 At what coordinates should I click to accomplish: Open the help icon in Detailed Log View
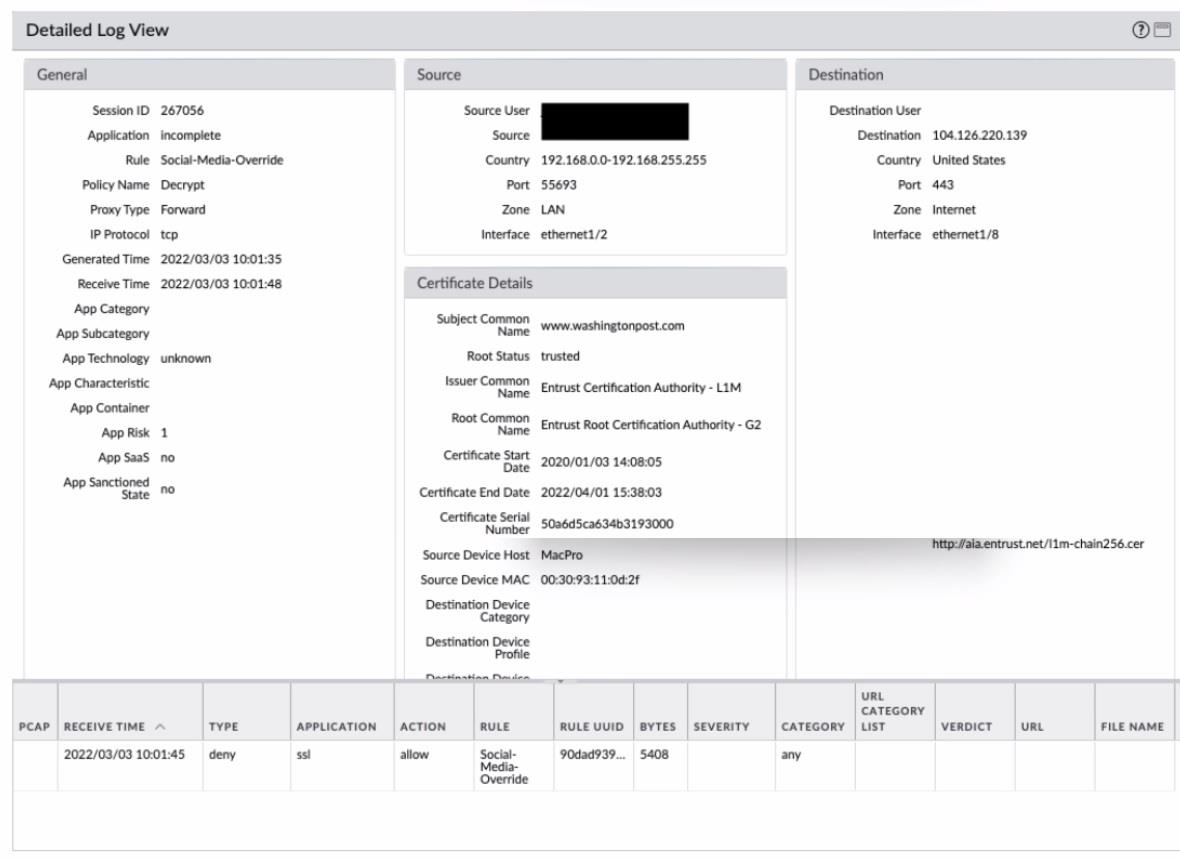[x=1142, y=30]
